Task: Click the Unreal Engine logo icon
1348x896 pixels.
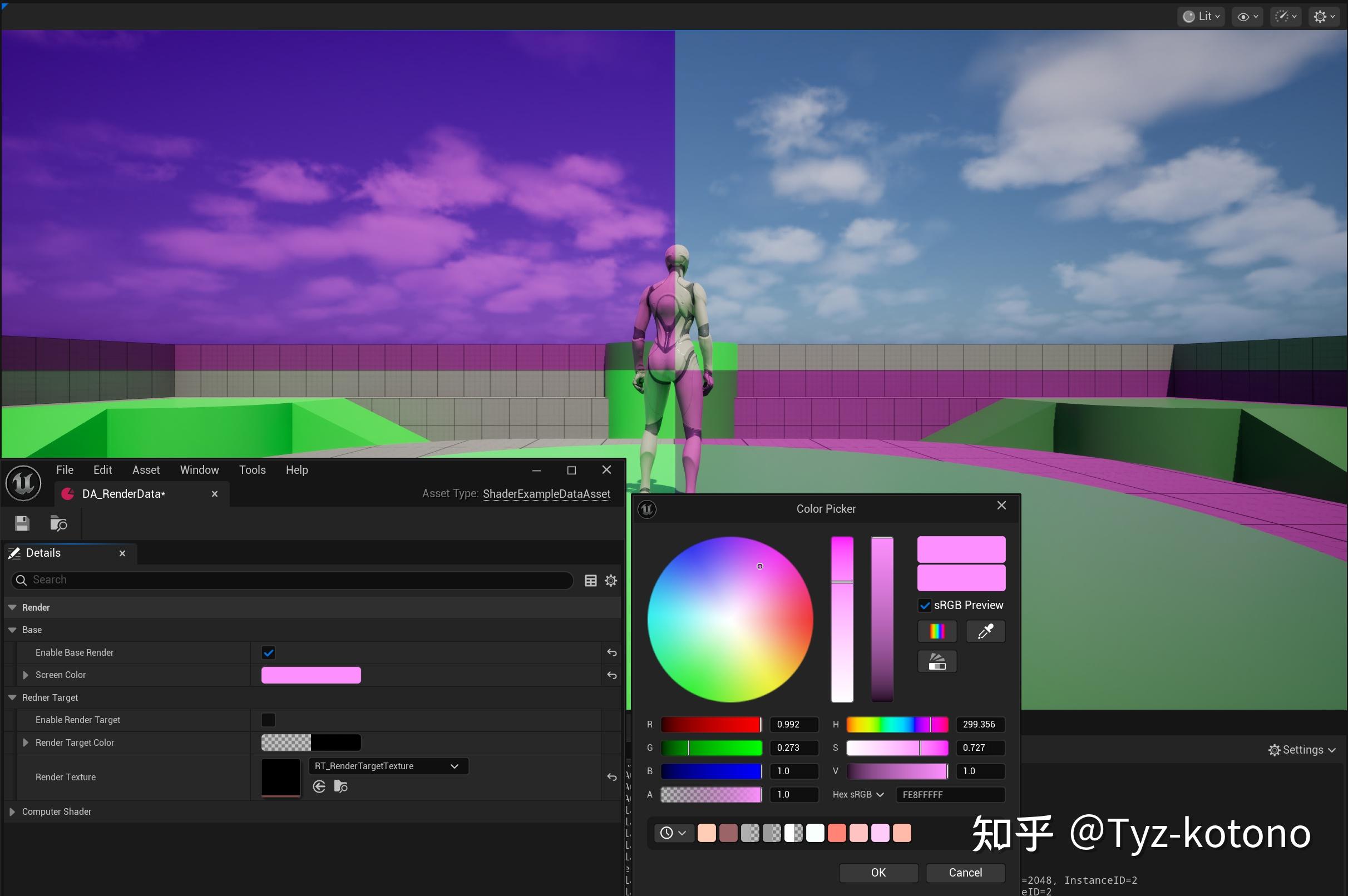Action: 23,483
